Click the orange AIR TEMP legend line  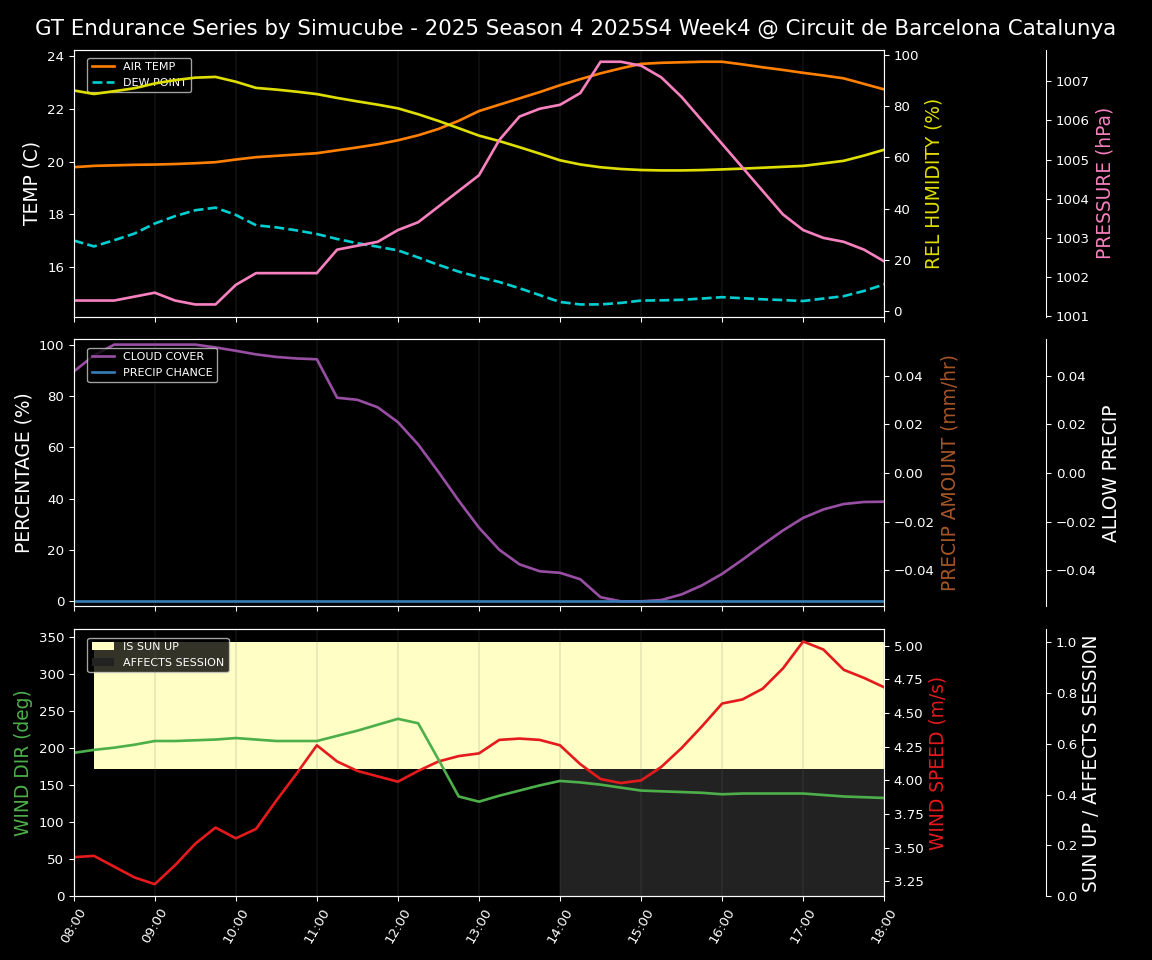(x=104, y=67)
